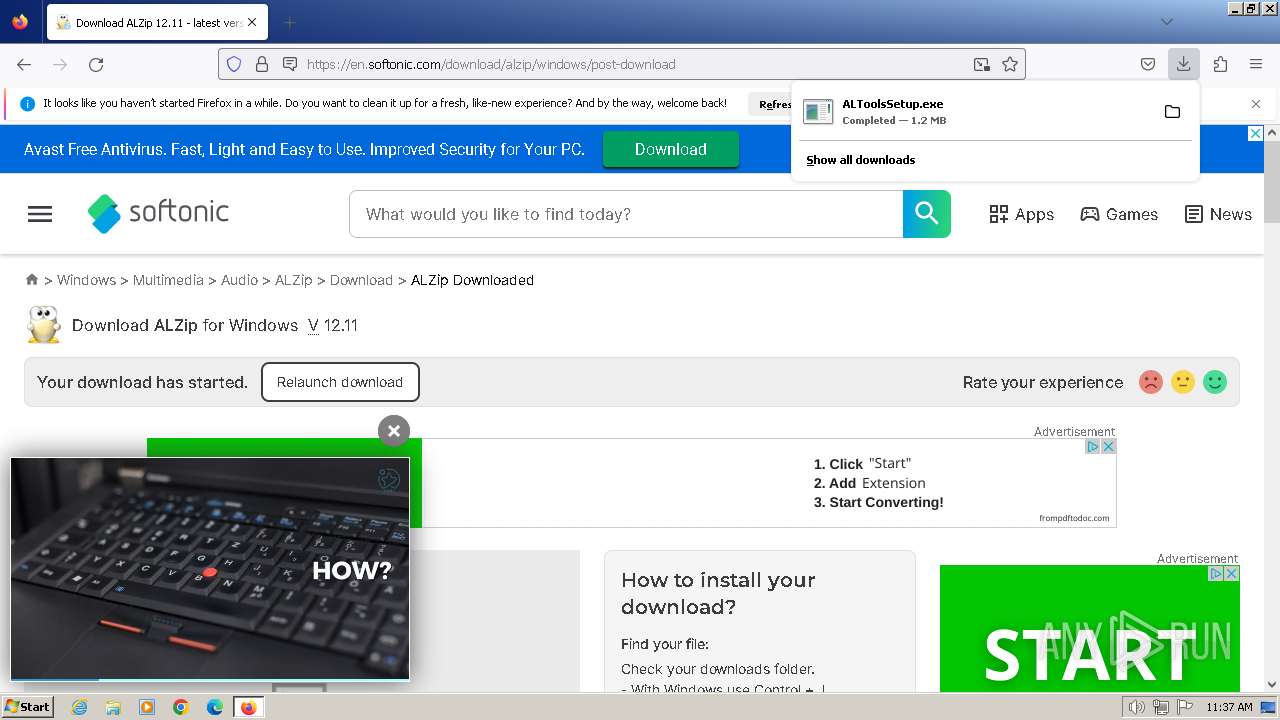1280x720 pixels.
Task: Reload the current page
Action: click(96, 64)
